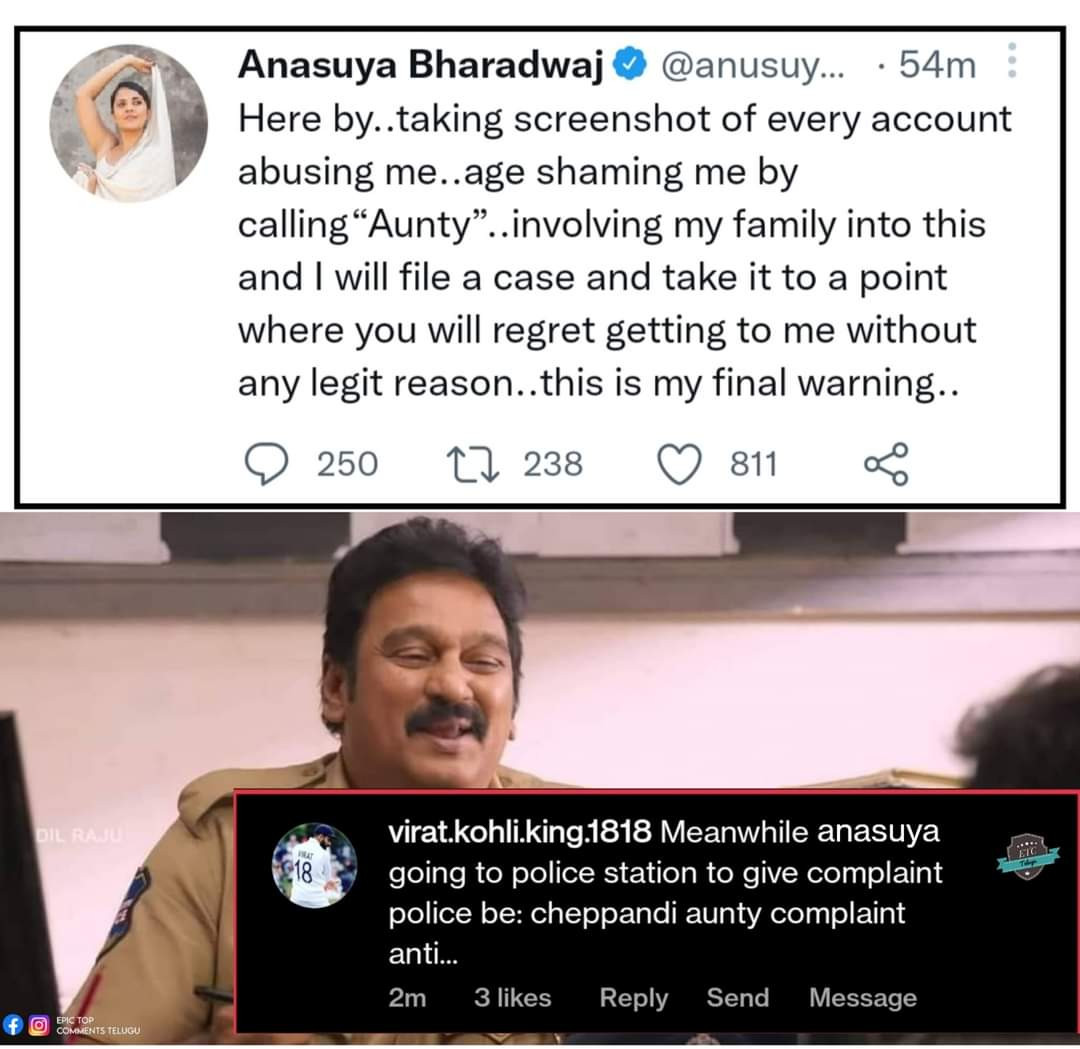
Task: Click the Instagram icon in the bottom corner
Action: (39, 1024)
